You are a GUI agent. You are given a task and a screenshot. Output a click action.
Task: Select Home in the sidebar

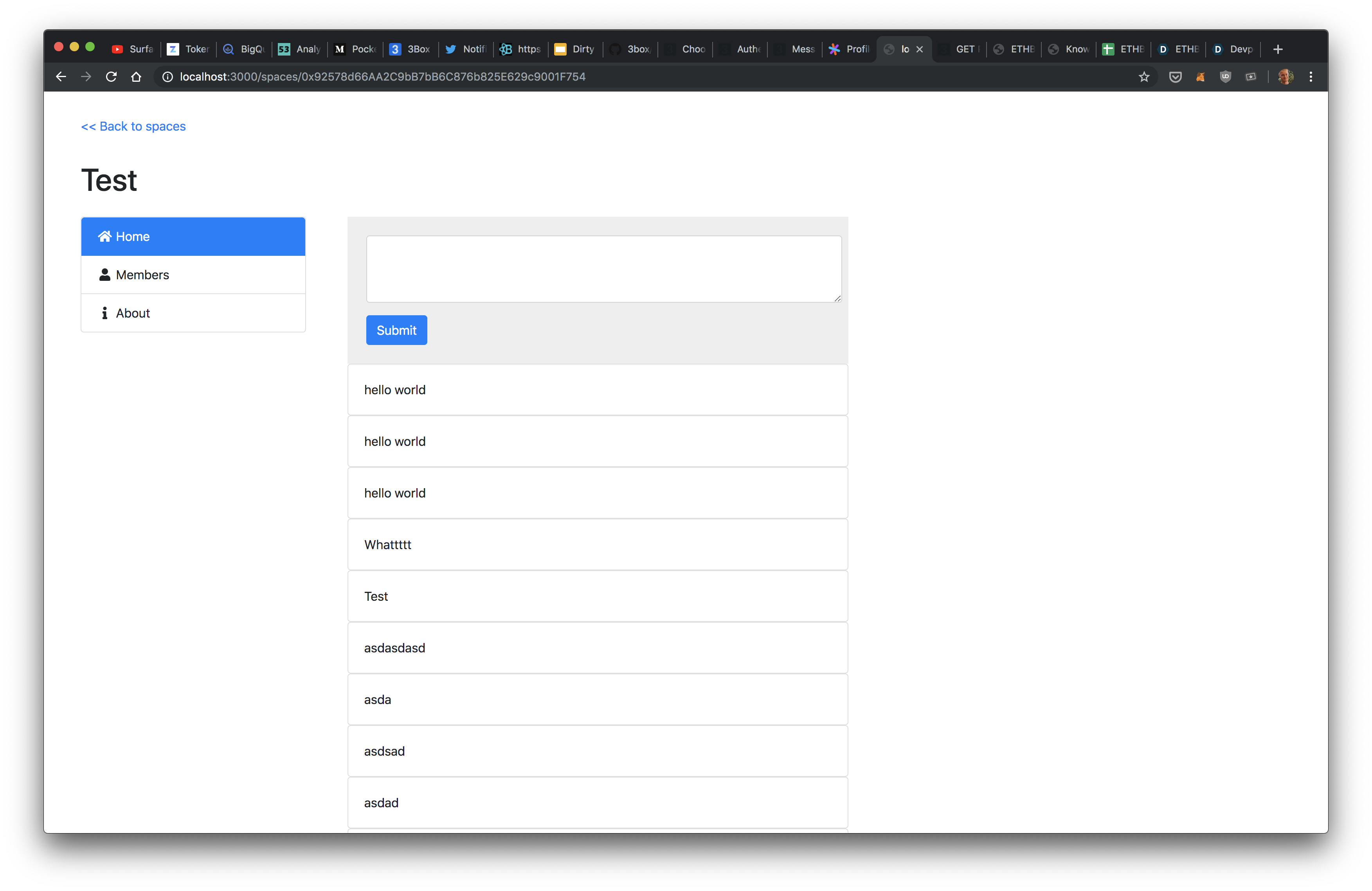pyautogui.click(x=193, y=236)
